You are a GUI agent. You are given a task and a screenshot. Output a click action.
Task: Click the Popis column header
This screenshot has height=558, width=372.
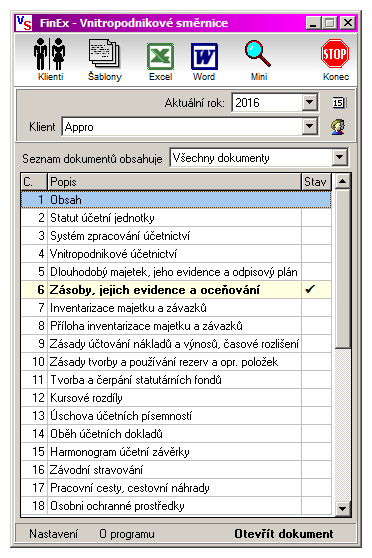[174, 182]
